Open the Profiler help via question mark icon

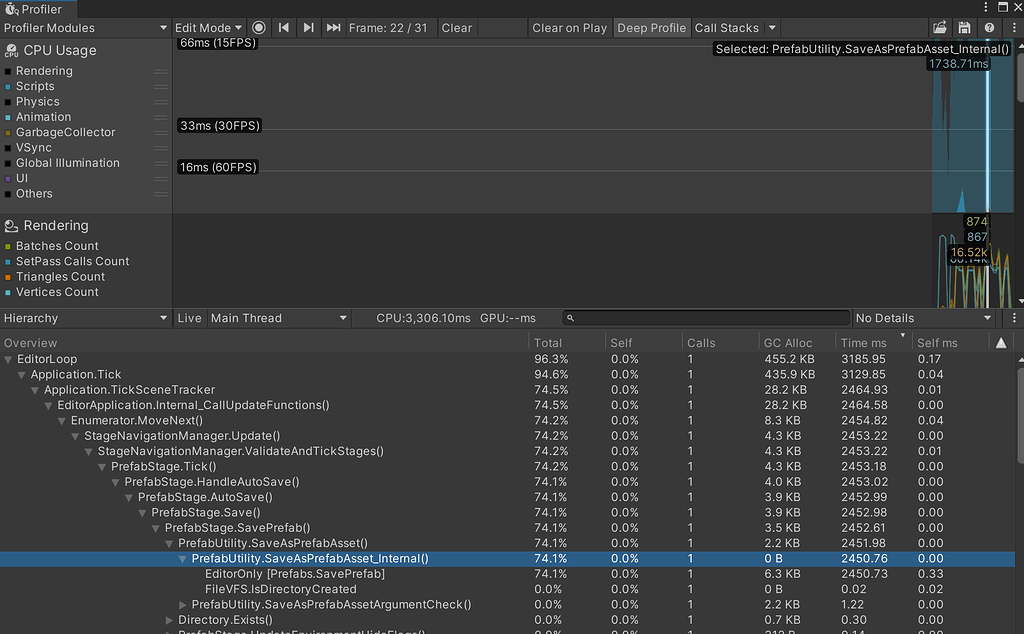point(989,28)
